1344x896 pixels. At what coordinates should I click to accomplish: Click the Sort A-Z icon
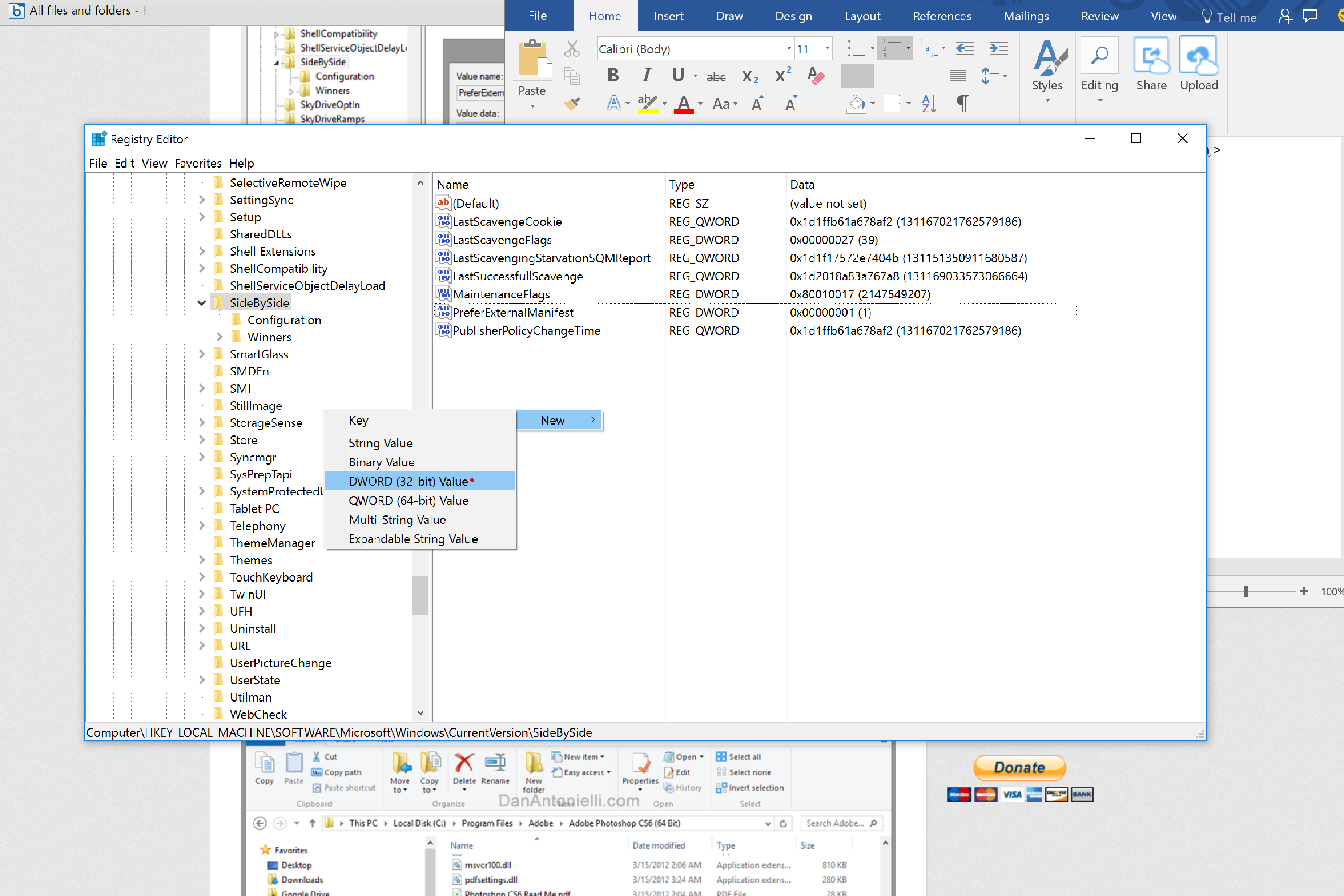(x=929, y=103)
